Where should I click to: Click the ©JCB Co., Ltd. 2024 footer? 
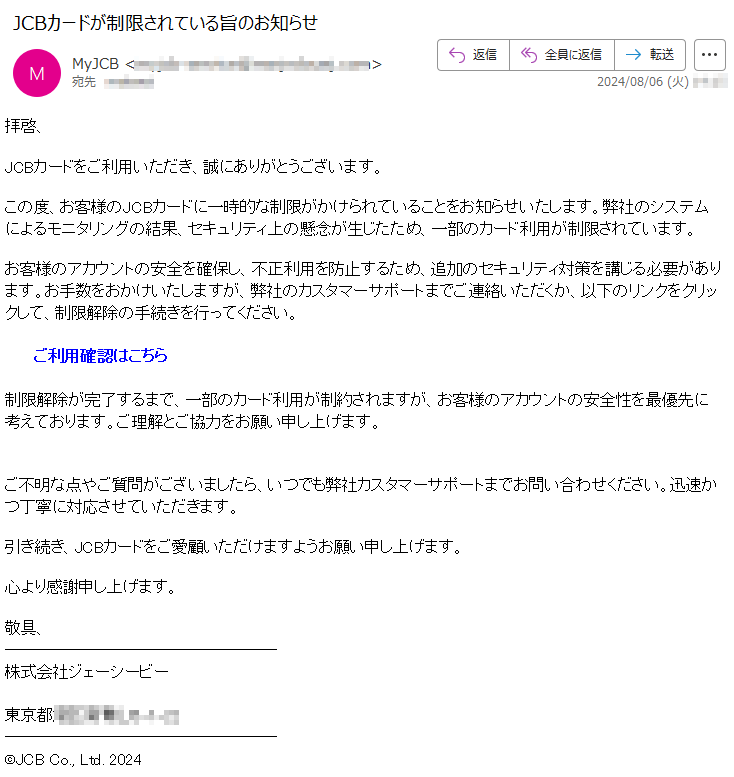tap(73, 760)
